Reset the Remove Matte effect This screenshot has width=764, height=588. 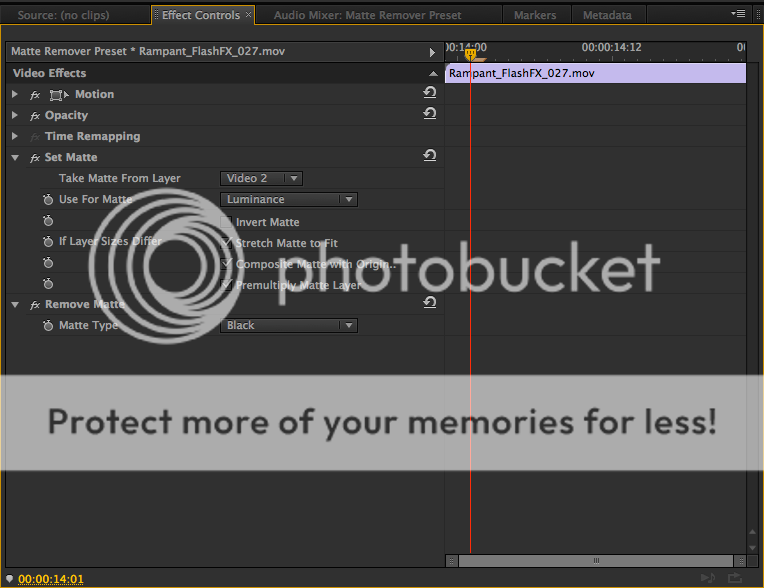(429, 303)
